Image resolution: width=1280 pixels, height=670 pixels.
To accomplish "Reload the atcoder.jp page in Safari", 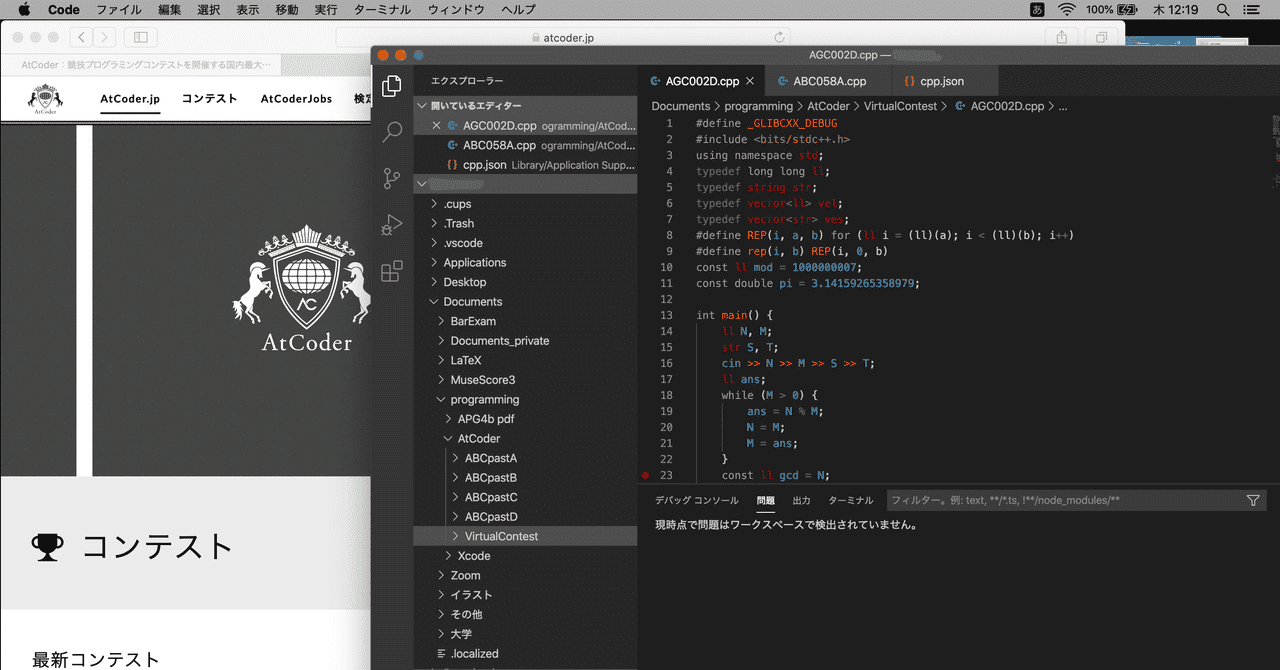I will tap(779, 37).
